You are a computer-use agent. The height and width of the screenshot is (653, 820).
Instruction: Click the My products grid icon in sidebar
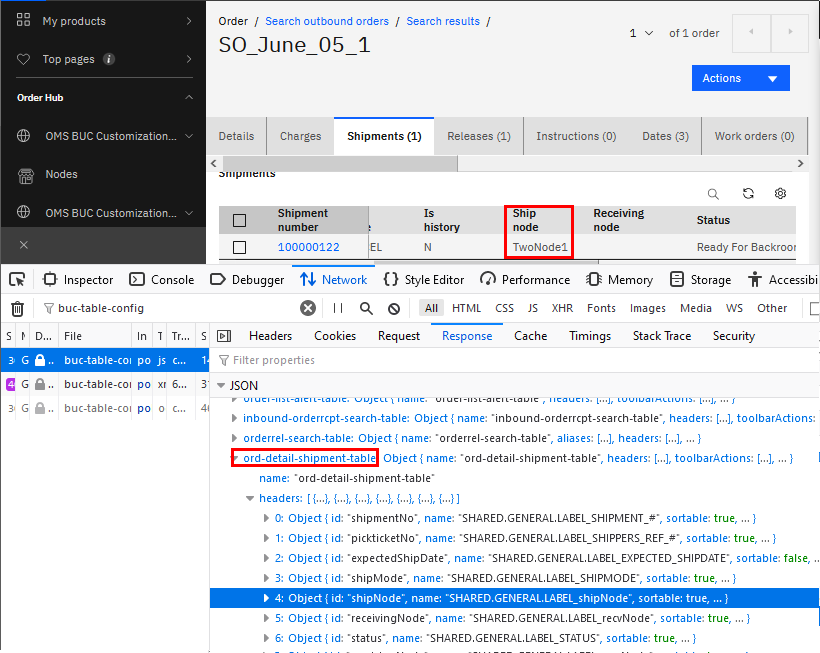[24, 20]
